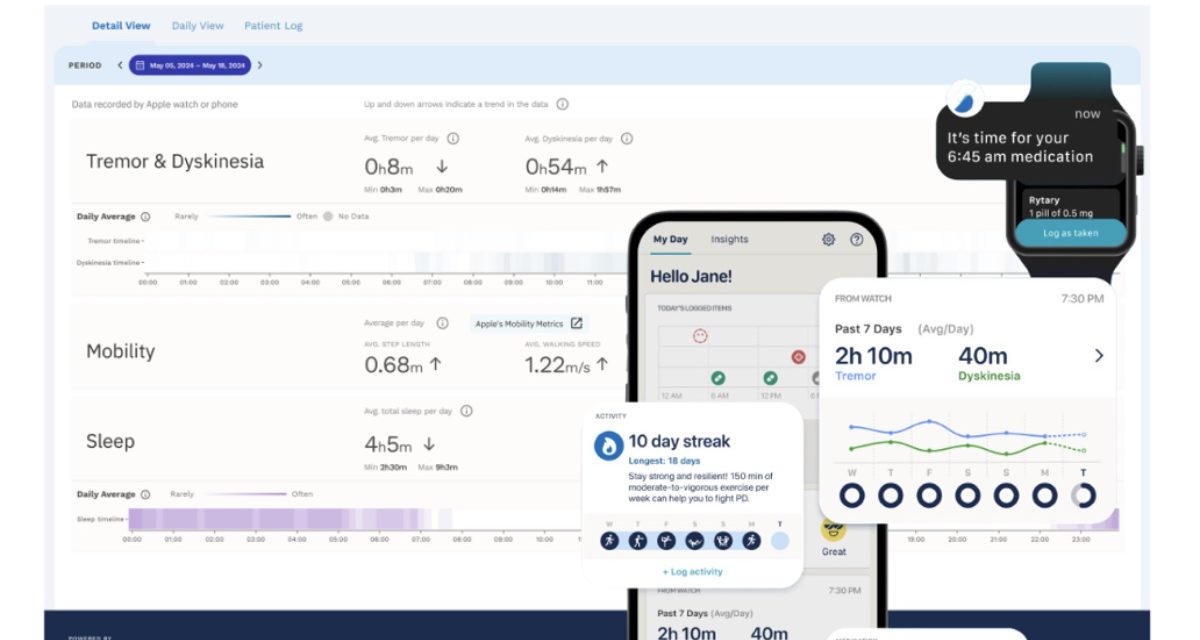Click the purple sleep timeline bar
This screenshot has height=640, width=1200.
point(280,519)
